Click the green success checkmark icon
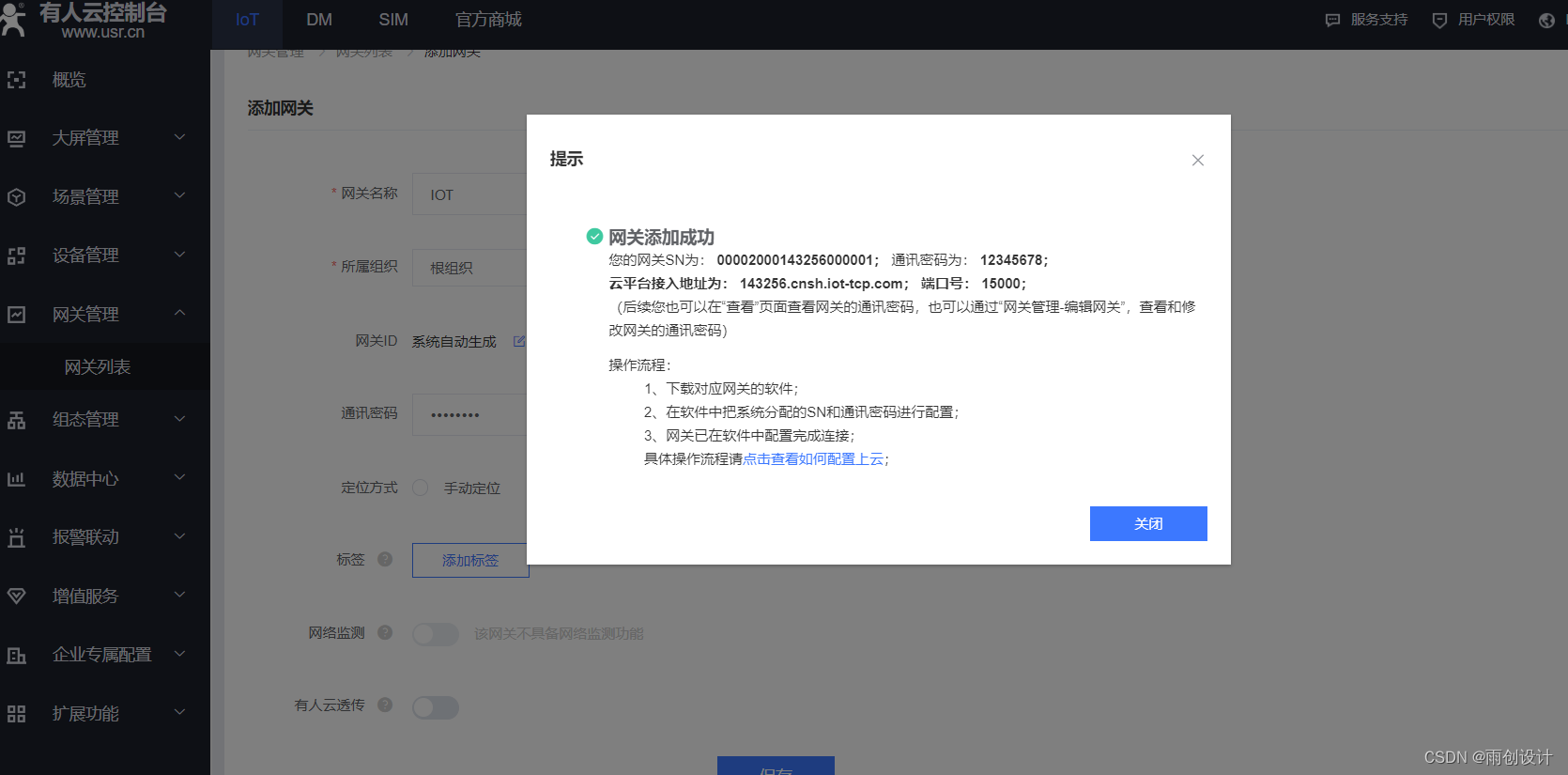1568x775 pixels. [594, 237]
